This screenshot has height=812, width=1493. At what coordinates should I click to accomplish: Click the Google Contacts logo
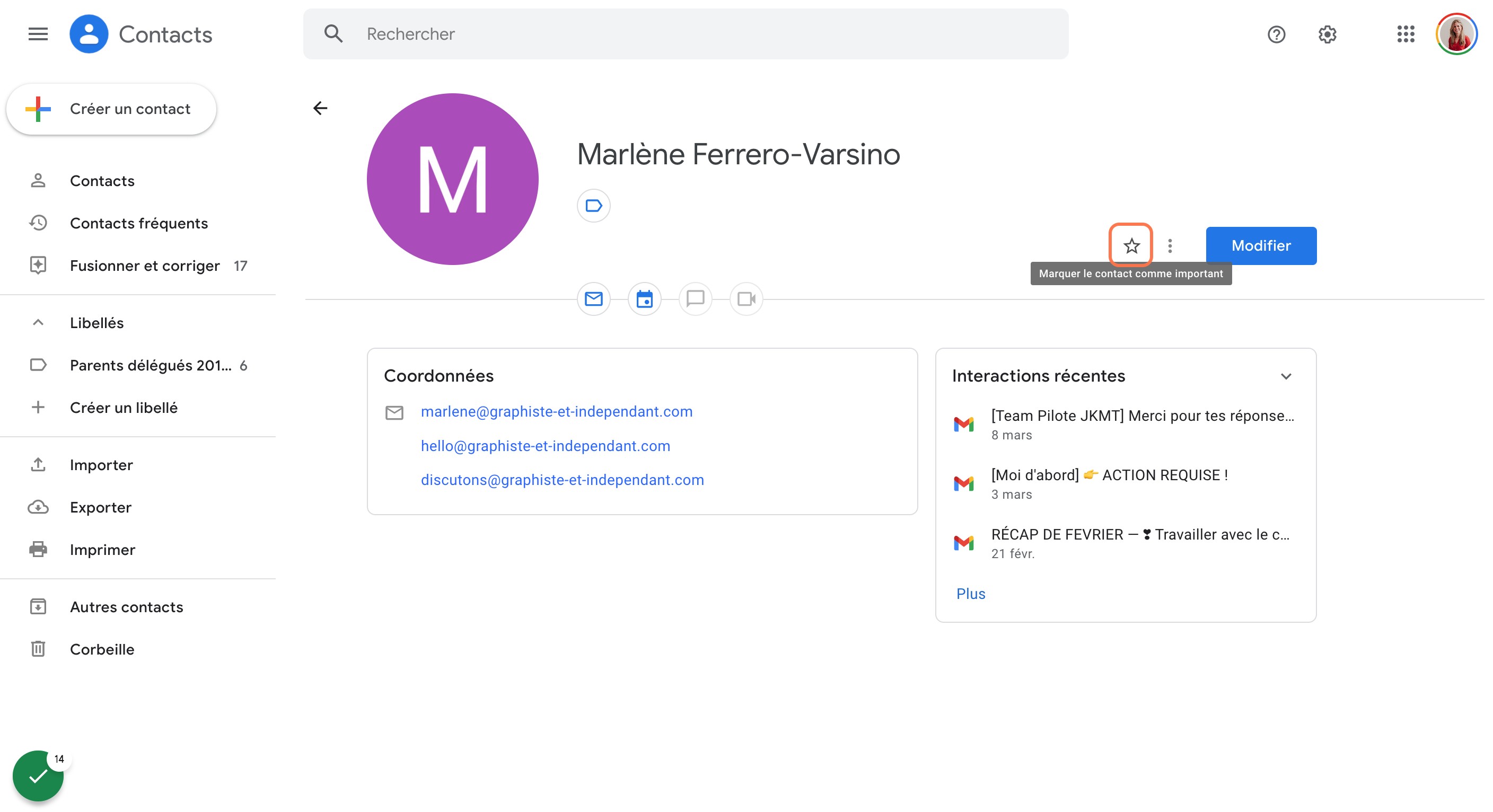pos(89,34)
